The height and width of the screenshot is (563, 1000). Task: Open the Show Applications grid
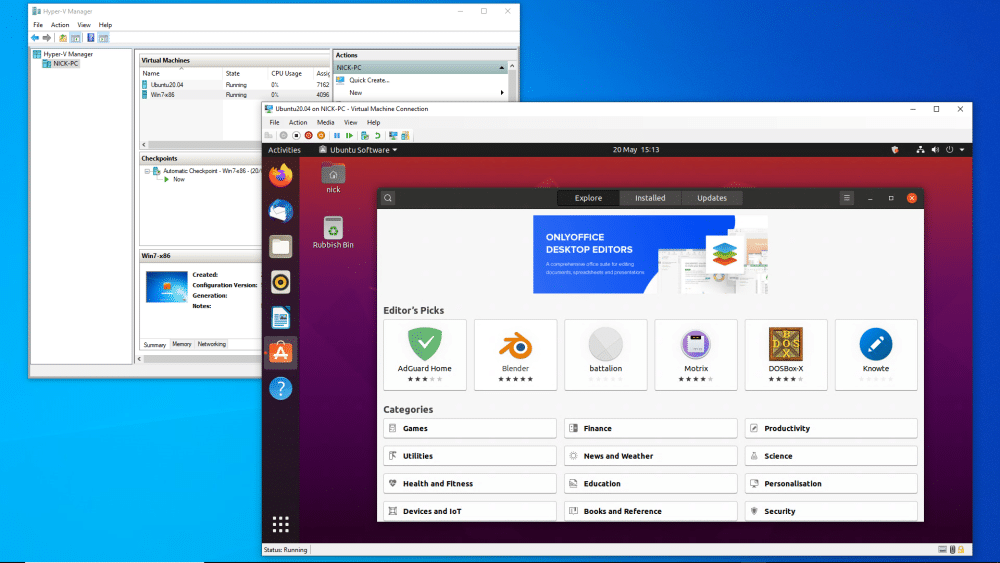tap(281, 524)
